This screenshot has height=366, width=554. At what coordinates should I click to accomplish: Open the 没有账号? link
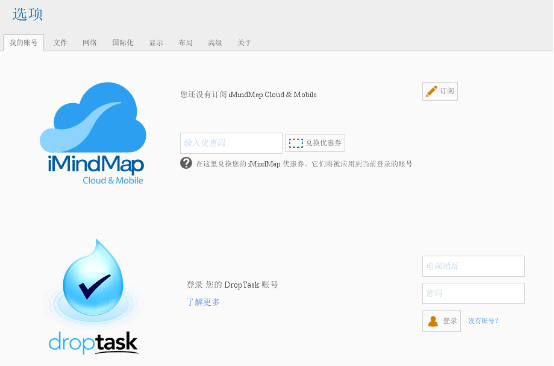(x=483, y=321)
